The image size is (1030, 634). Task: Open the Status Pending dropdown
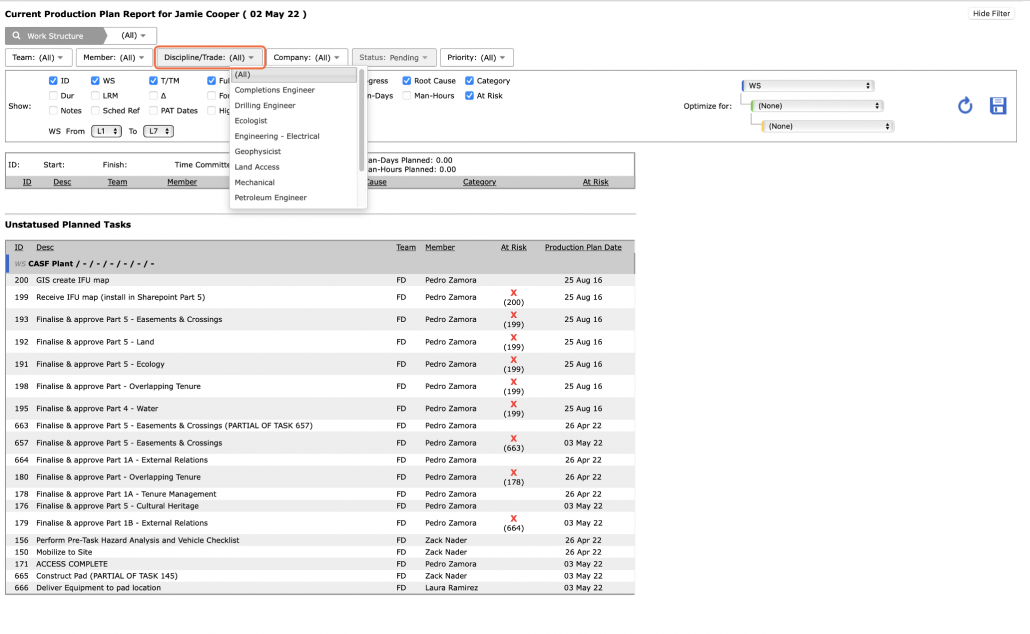point(393,58)
